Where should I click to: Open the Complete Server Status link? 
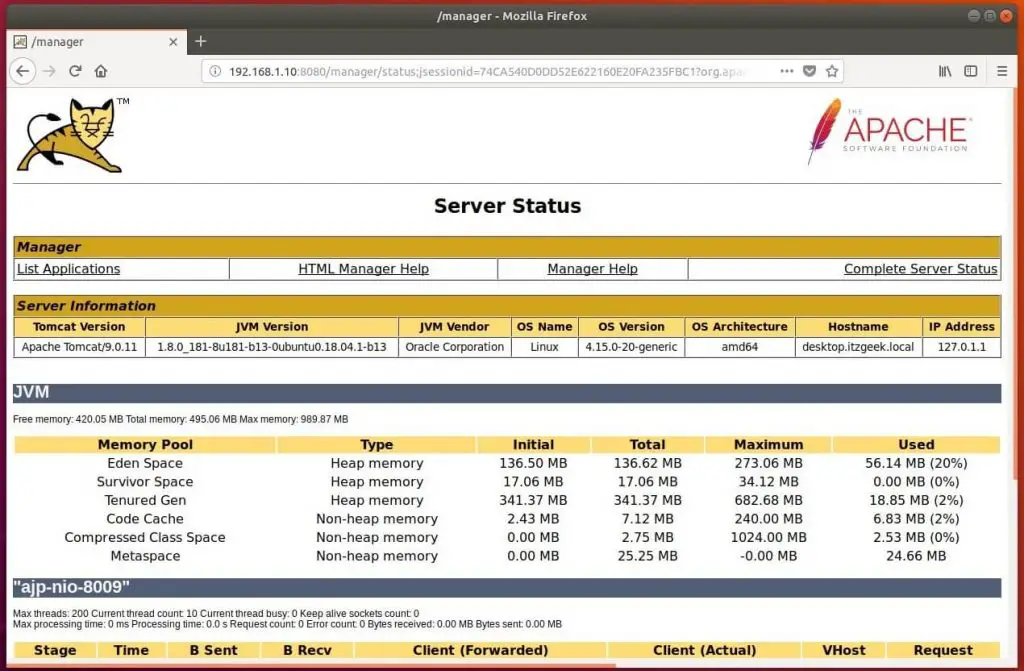(x=920, y=269)
